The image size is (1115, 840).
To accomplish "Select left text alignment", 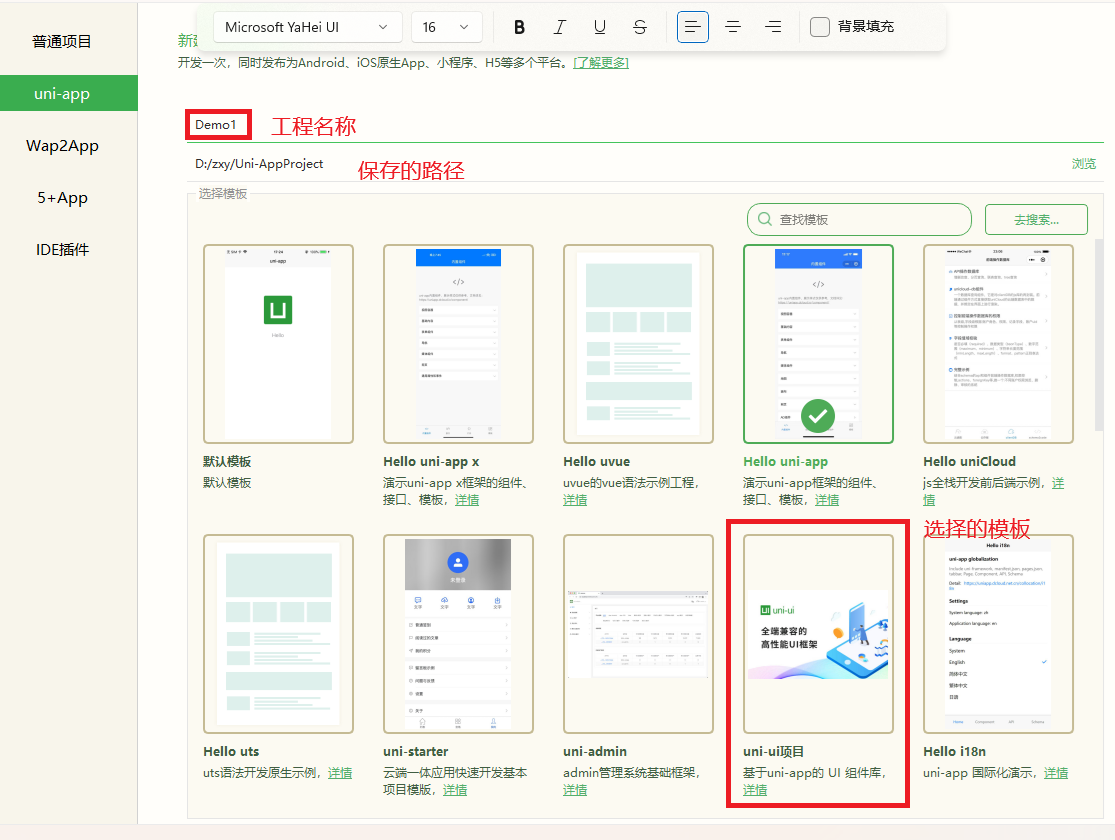I will click(693, 27).
